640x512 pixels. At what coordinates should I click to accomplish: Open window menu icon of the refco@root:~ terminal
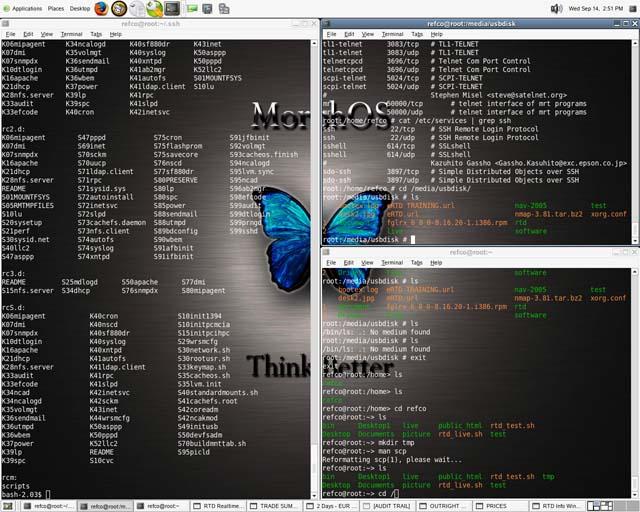327,252
